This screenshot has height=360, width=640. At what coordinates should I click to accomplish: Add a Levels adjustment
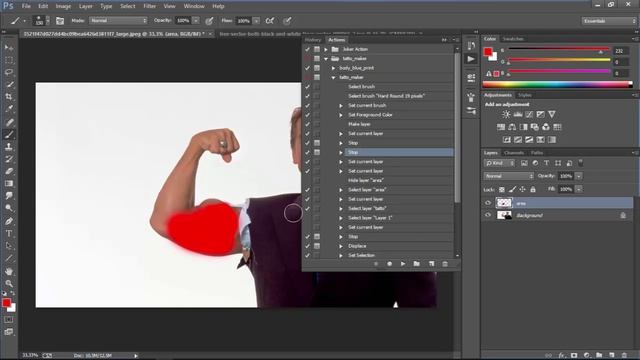[x=518, y=114]
